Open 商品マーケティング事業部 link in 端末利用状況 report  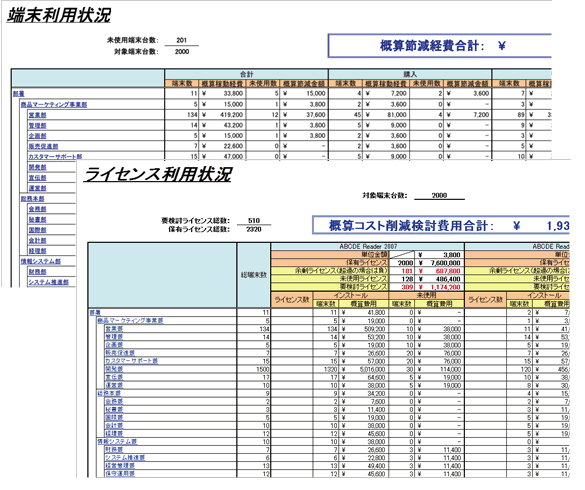54,104
